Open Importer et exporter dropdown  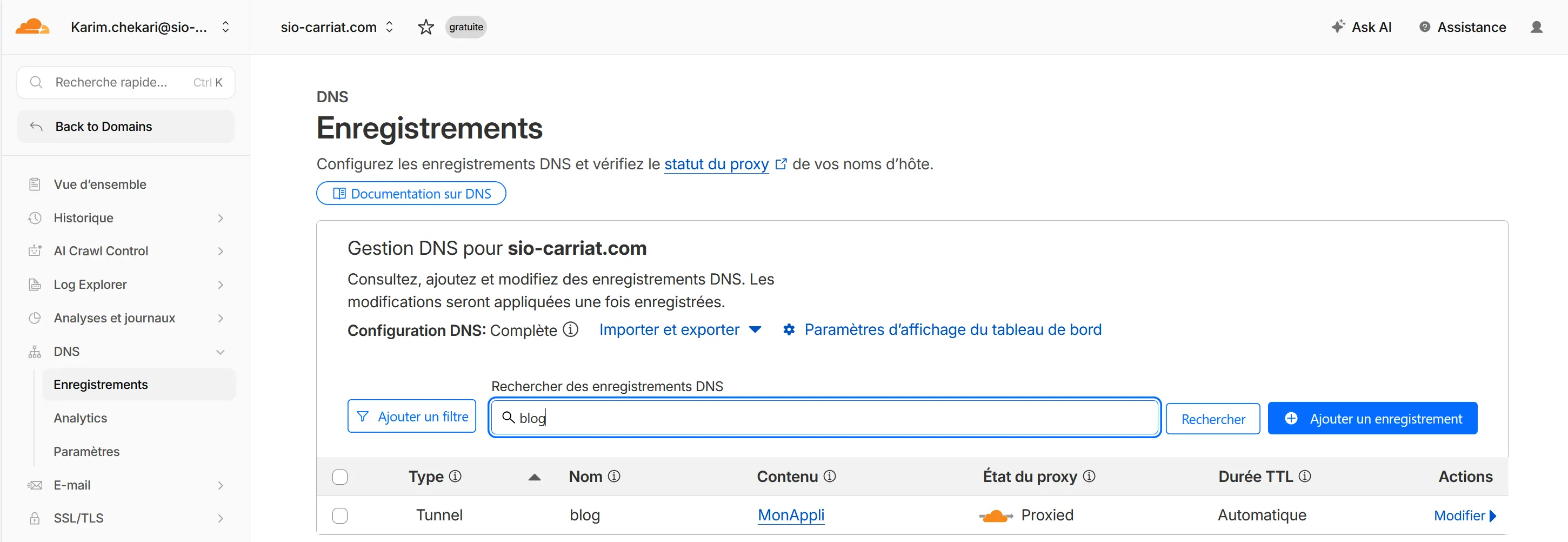pos(680,329)
